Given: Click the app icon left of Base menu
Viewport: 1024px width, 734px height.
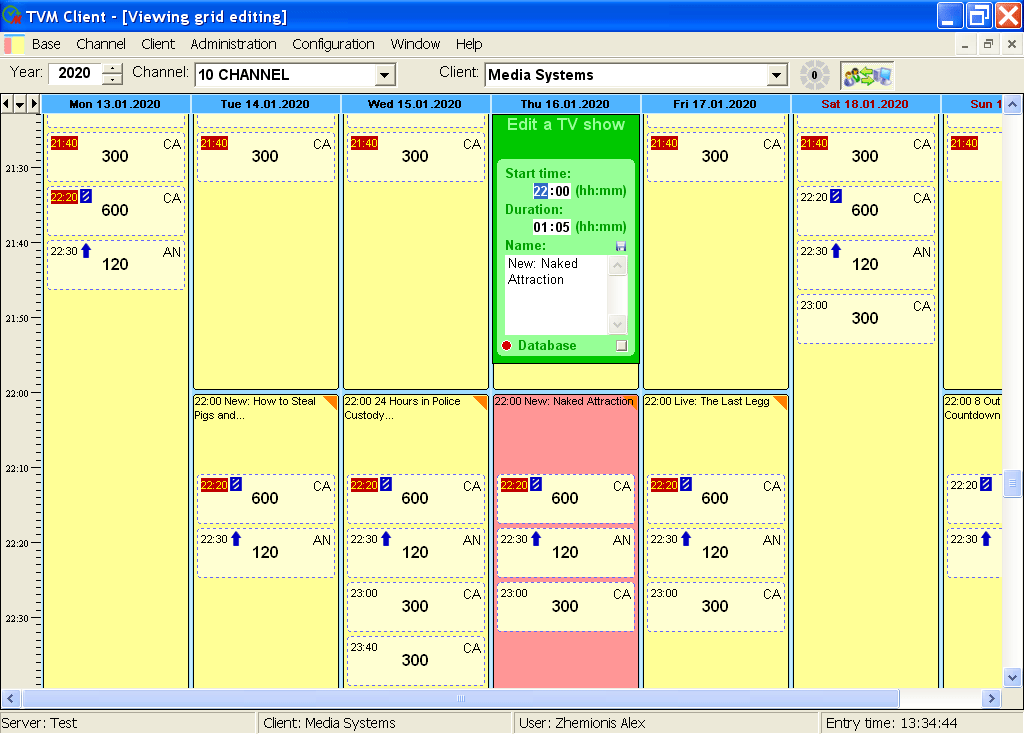Looking at the screenshot, I should (x=14, y=44).
